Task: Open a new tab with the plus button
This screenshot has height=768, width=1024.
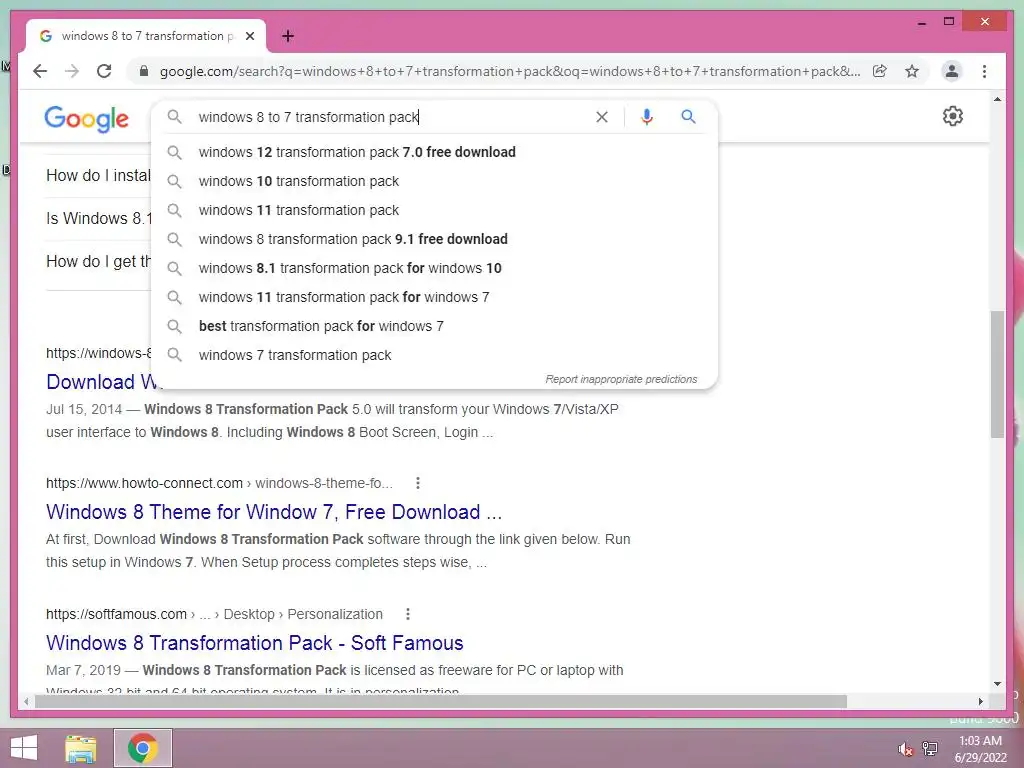Action: click(x=288, y=36)
